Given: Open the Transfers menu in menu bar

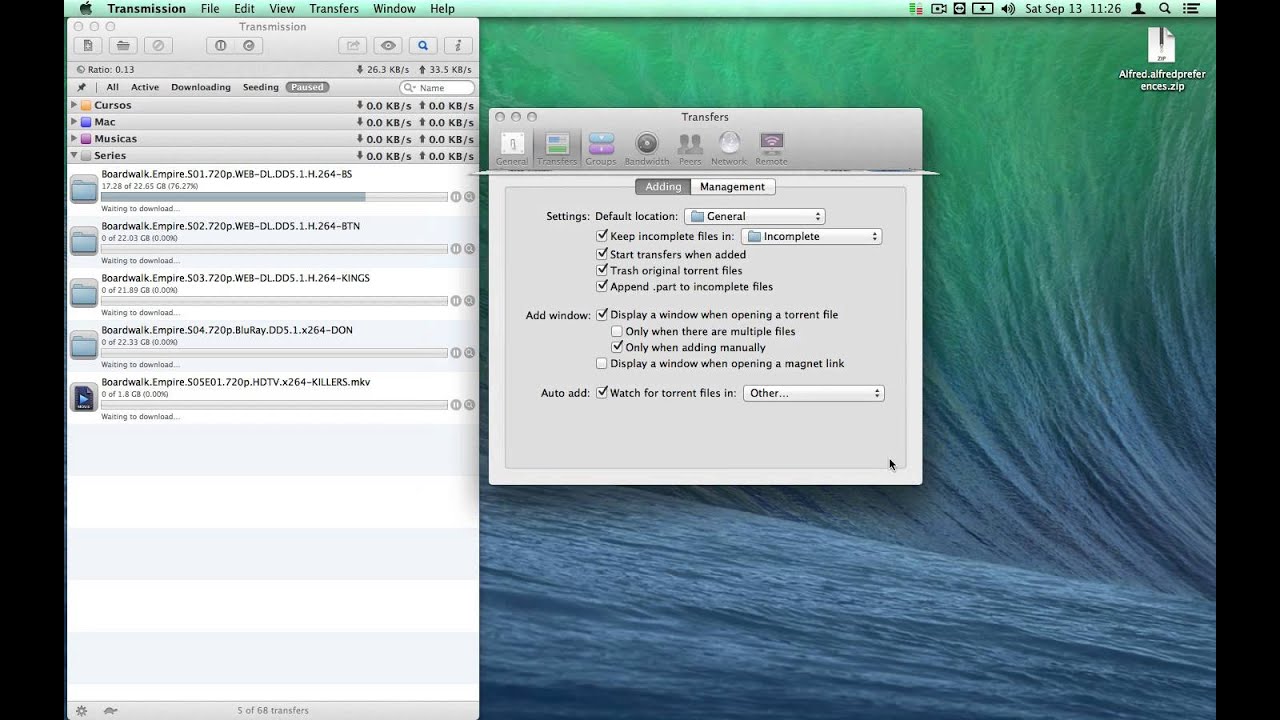Looking at the screenshot, I should point(334,9).
